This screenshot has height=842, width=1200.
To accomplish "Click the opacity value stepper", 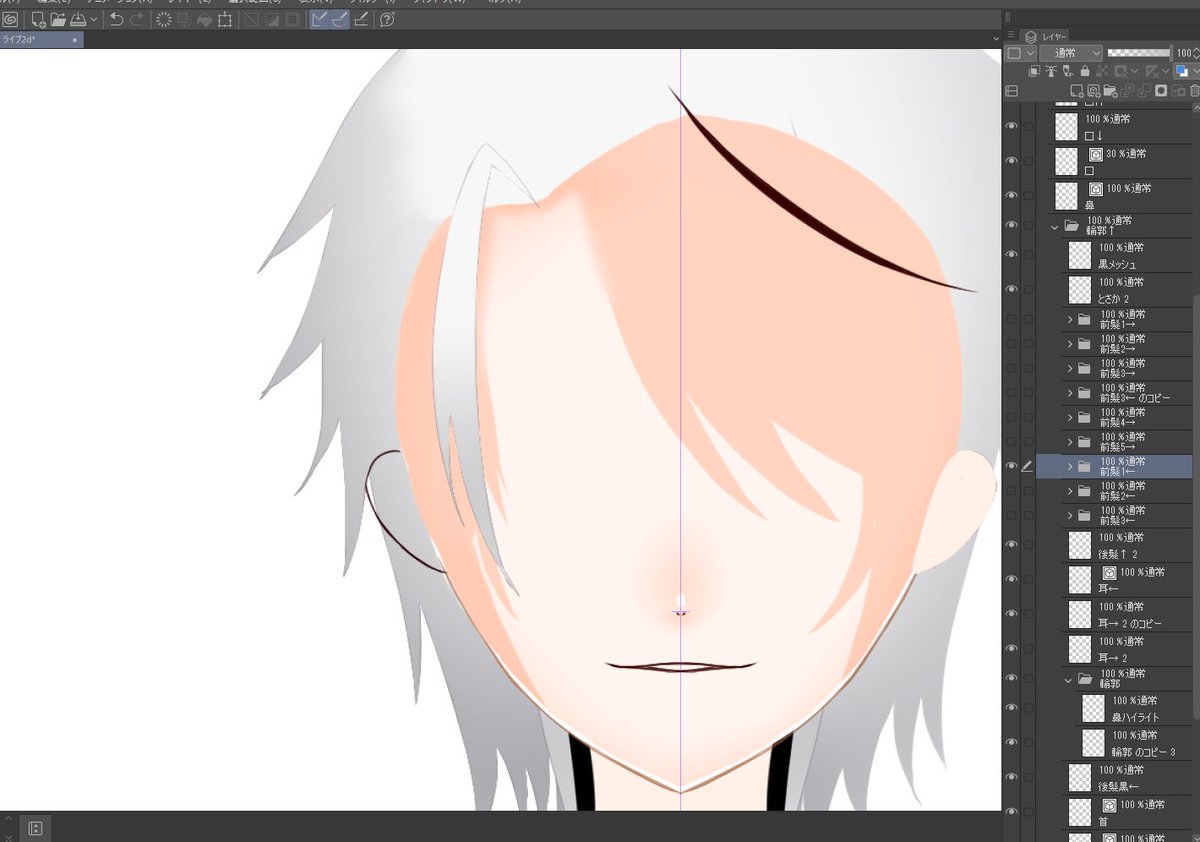I will click(1197, 53).
